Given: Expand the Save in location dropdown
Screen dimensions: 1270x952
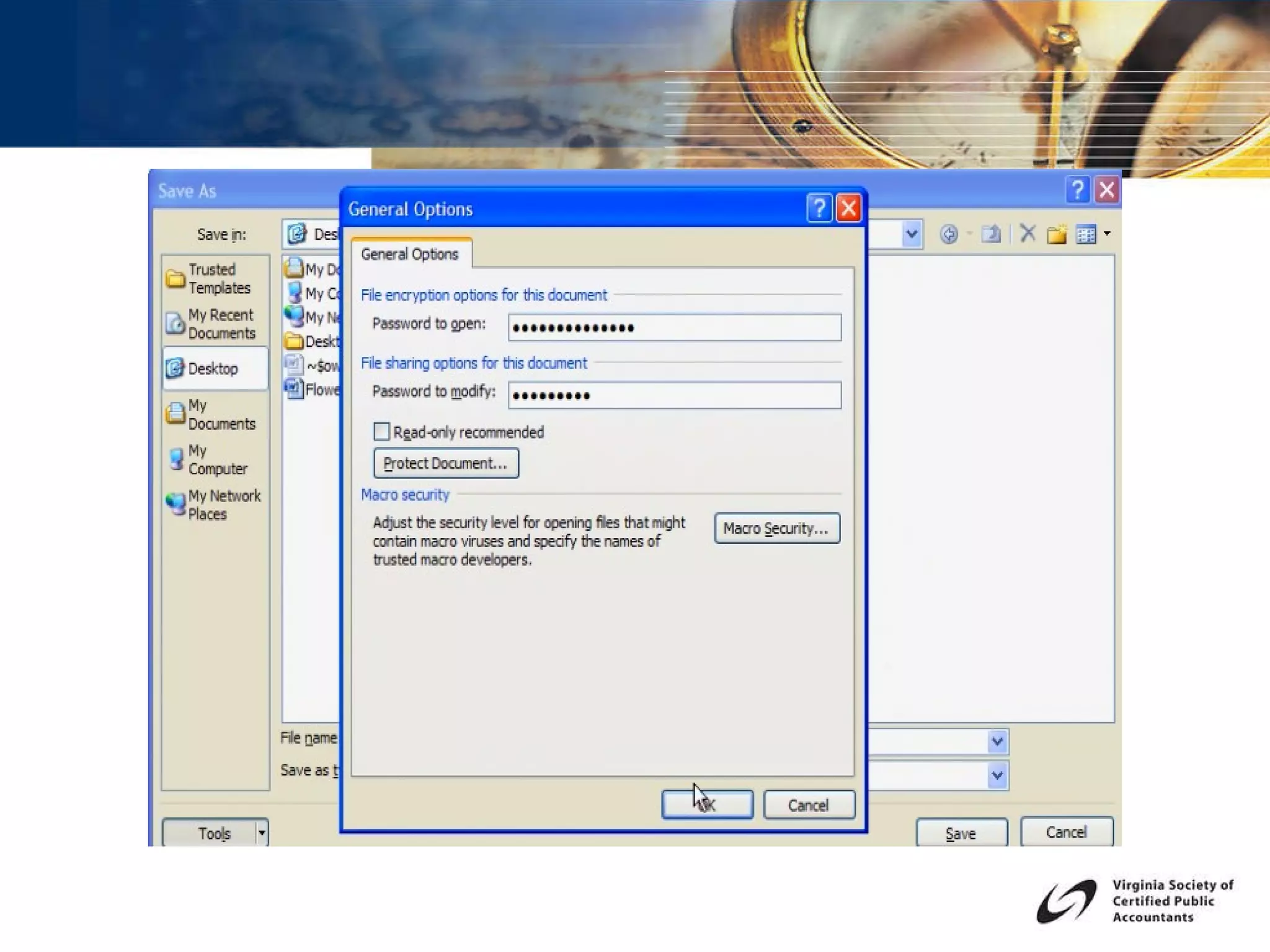Looking at the screenshot, I should [911, 234].
